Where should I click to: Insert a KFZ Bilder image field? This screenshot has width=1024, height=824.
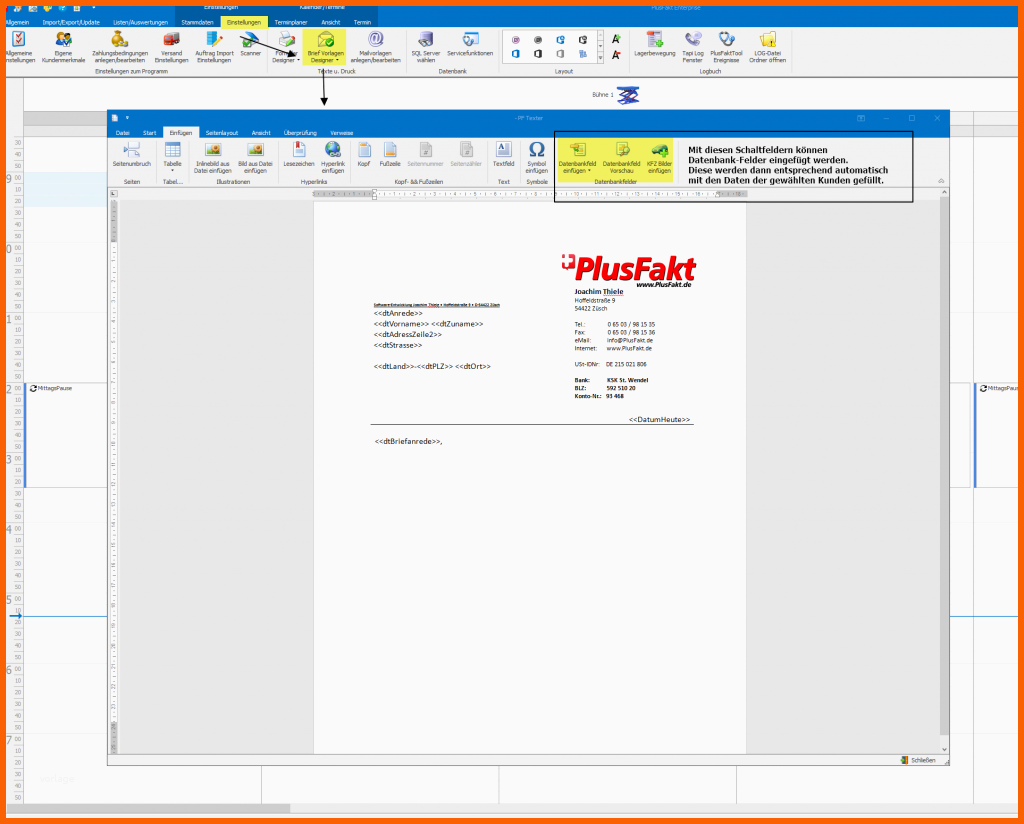[x=659, y=156]
